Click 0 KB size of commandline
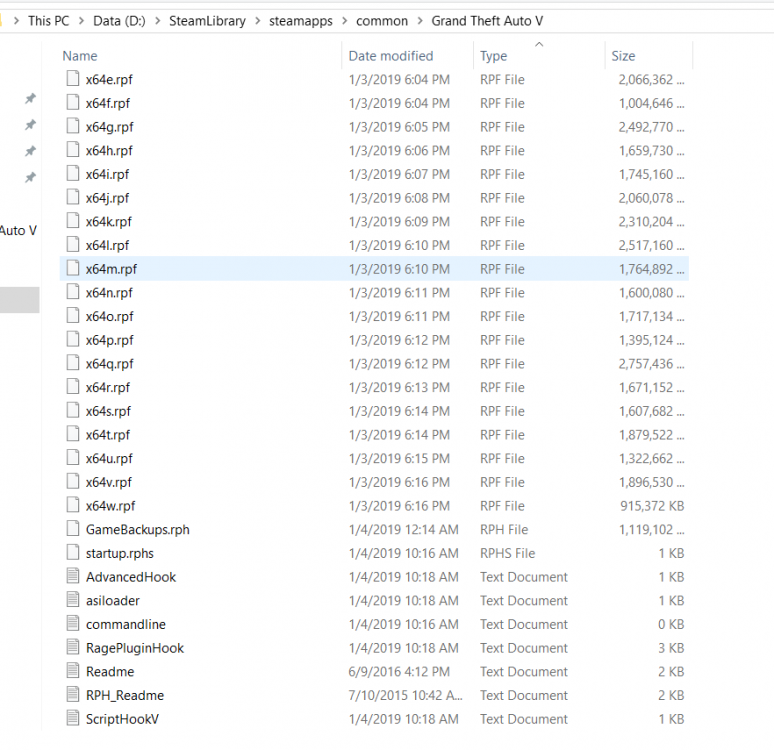 [x=671, y=624]
